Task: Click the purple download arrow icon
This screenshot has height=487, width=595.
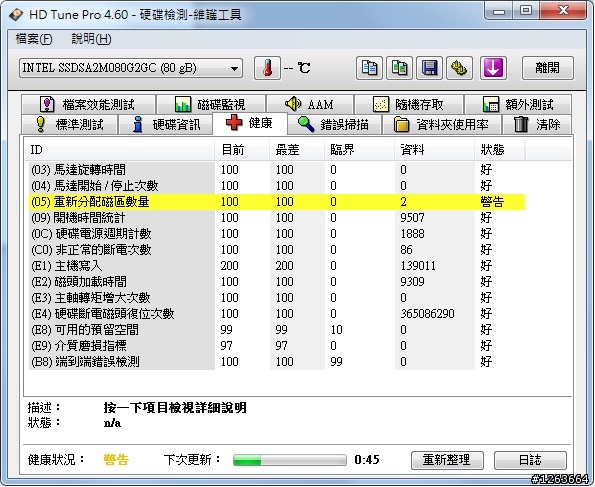Action: click(493, 68)
